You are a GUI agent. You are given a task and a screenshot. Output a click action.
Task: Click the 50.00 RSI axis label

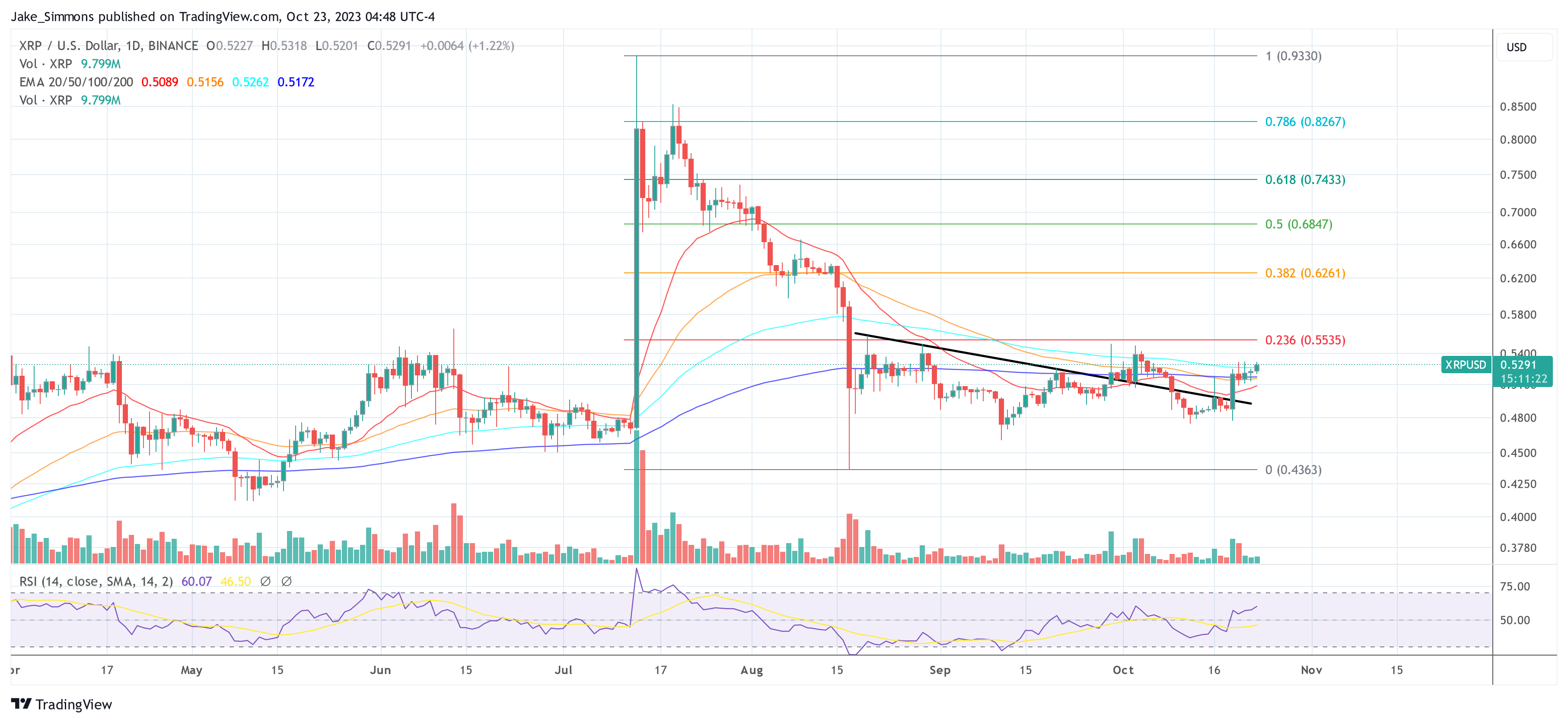(x=1515, y=620)
